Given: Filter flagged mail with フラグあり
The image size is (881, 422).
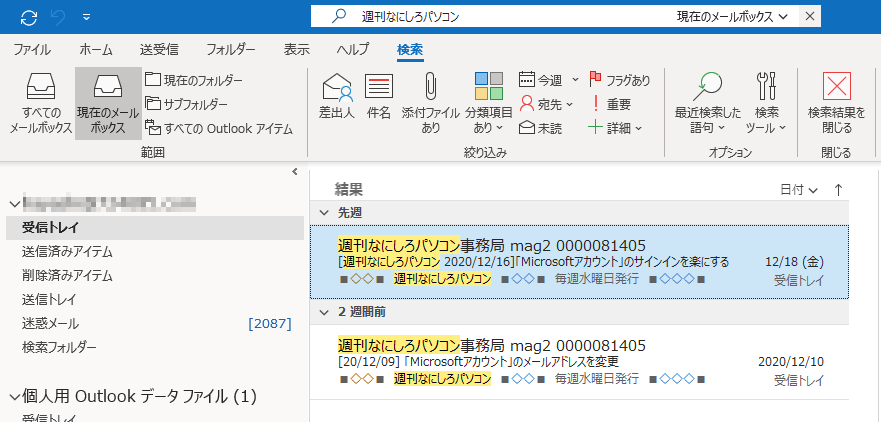Looking at the screenshot, I should point(619,80).
